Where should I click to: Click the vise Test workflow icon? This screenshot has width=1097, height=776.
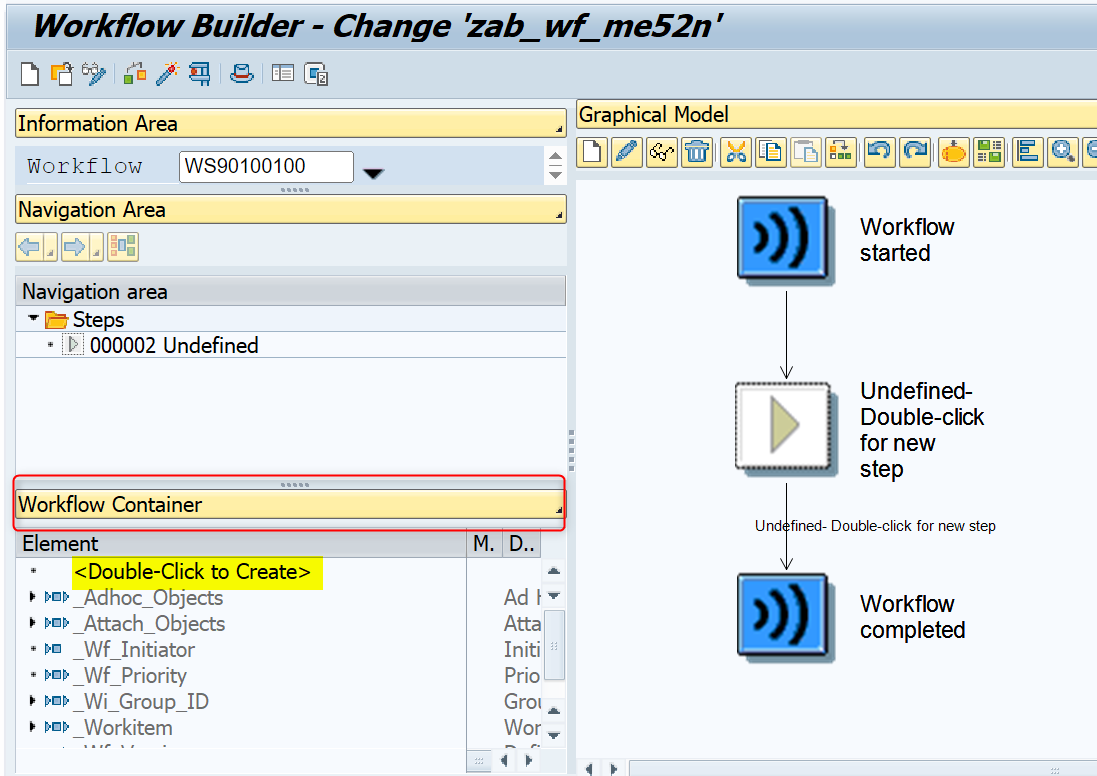199,73
